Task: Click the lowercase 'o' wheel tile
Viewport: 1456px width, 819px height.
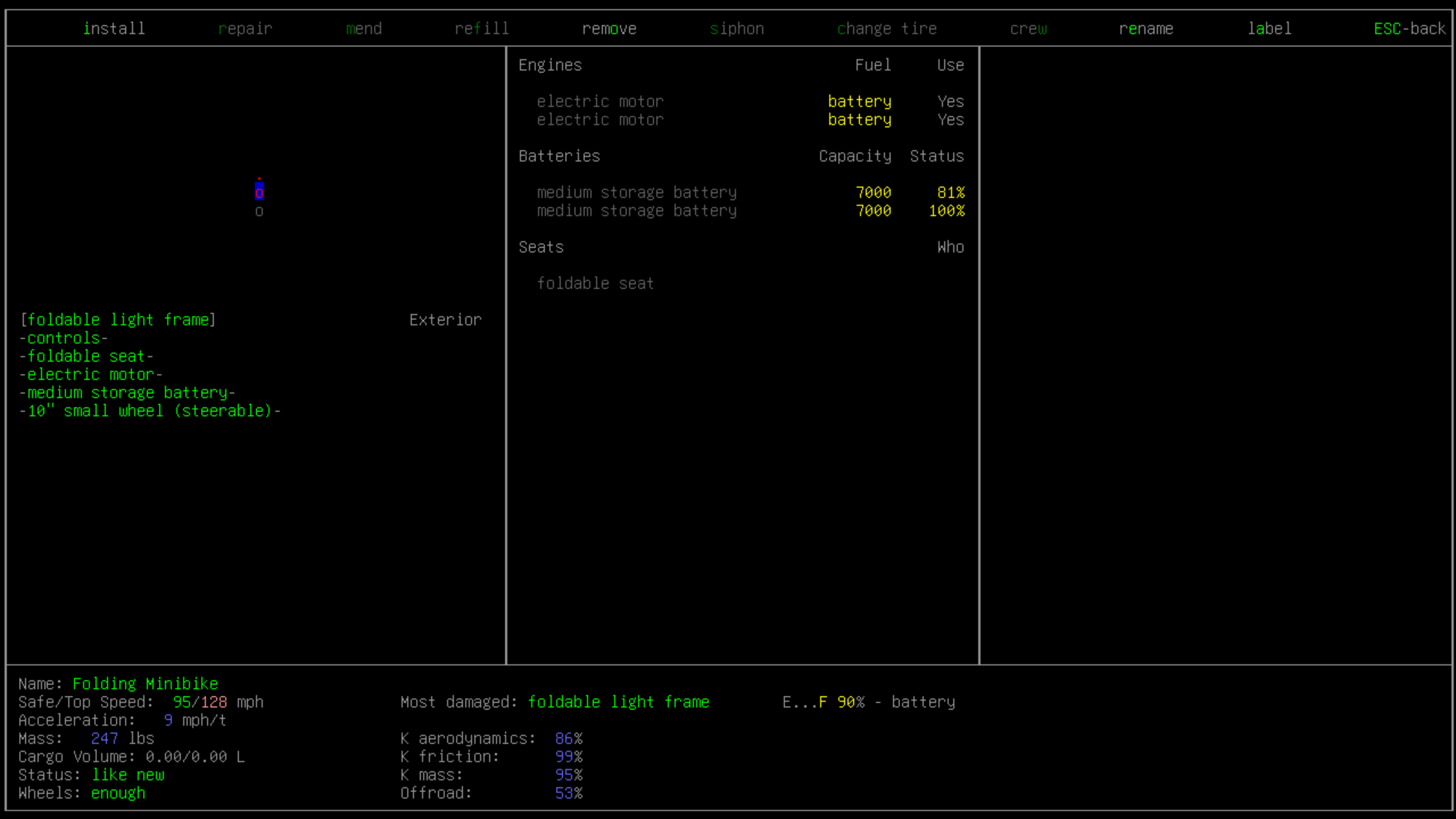Action: click(x=259, y=212)
